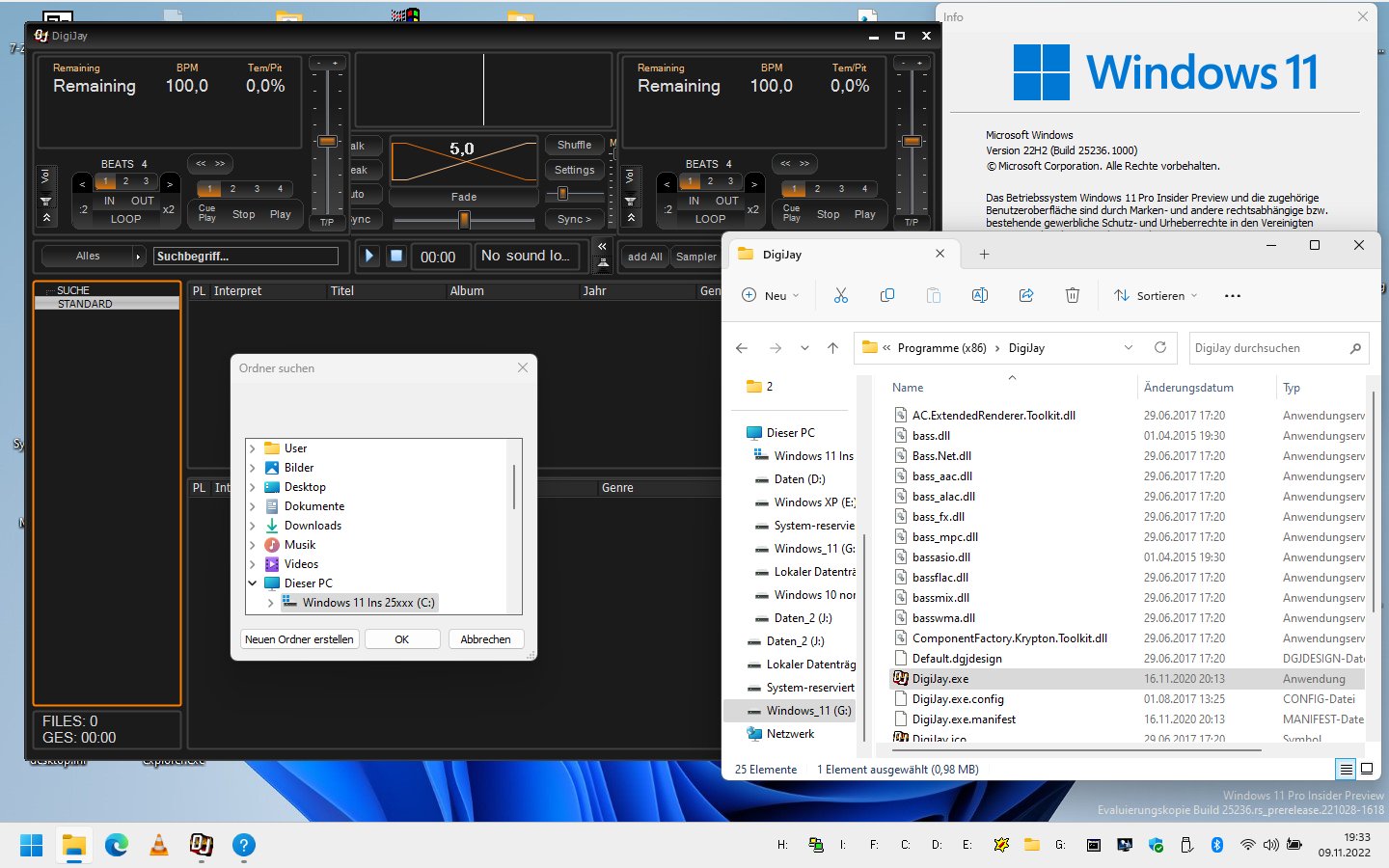Click the left deck pitch fader handle

pos(327,141)
